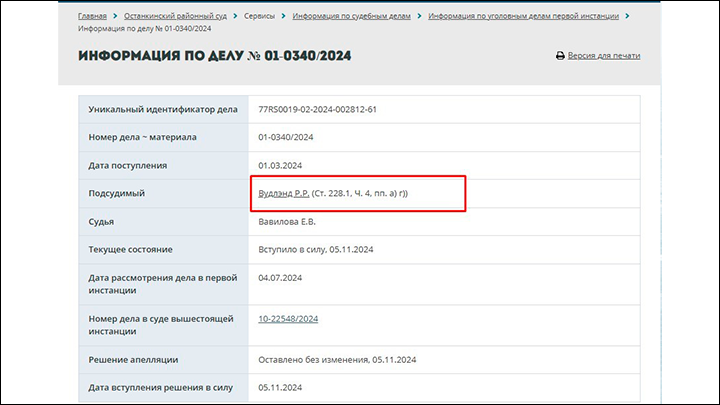The image size is (720, 405).
Task: Select the case identifier 77RS0019-02-2024-002812-61
Action: click(x=317, y=109)
